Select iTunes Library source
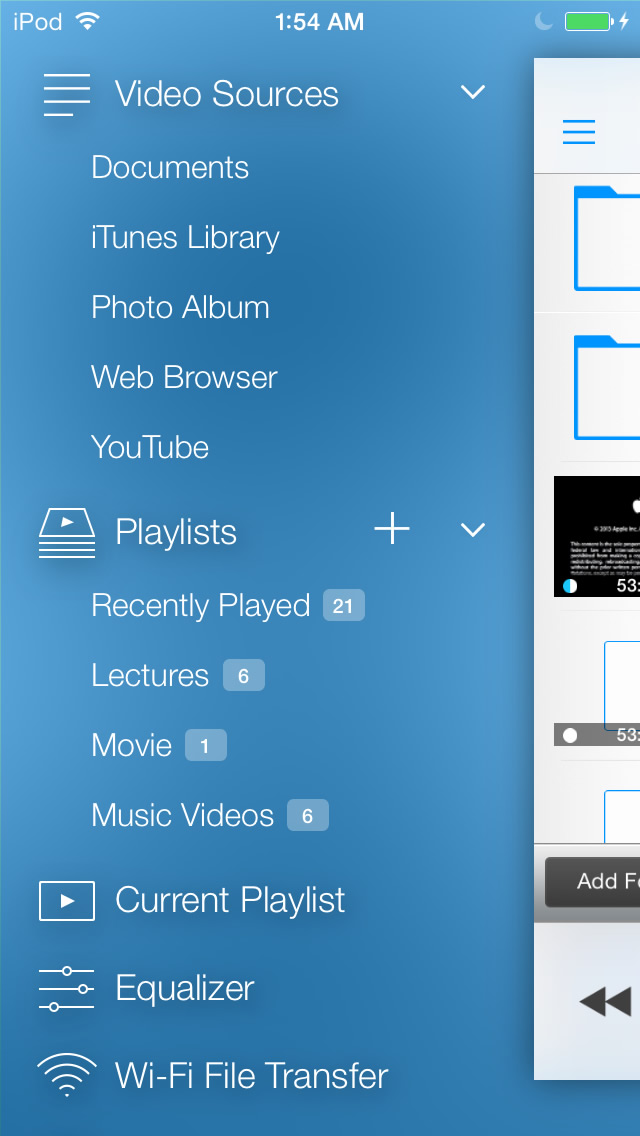 click(185, 238)
